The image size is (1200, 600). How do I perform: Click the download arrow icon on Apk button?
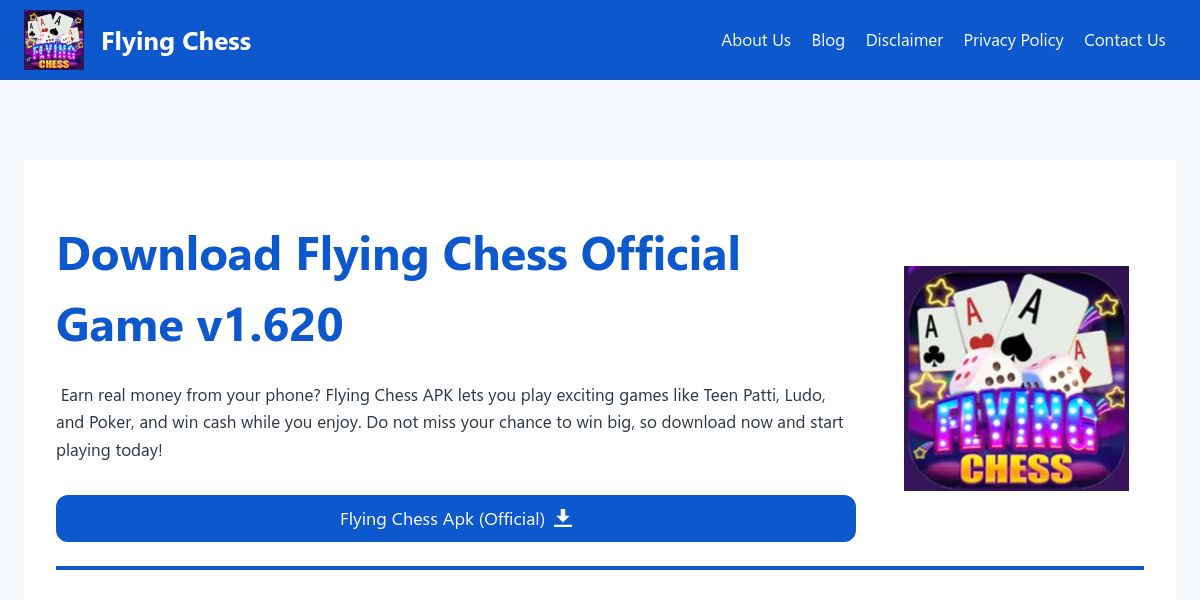tap(563, 518)
